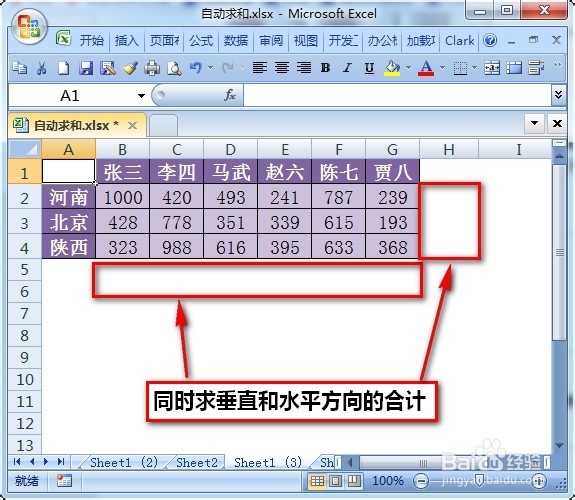The image size is (575, 500).
Task: Select Normal view in status bar
Action: [317, 481]
